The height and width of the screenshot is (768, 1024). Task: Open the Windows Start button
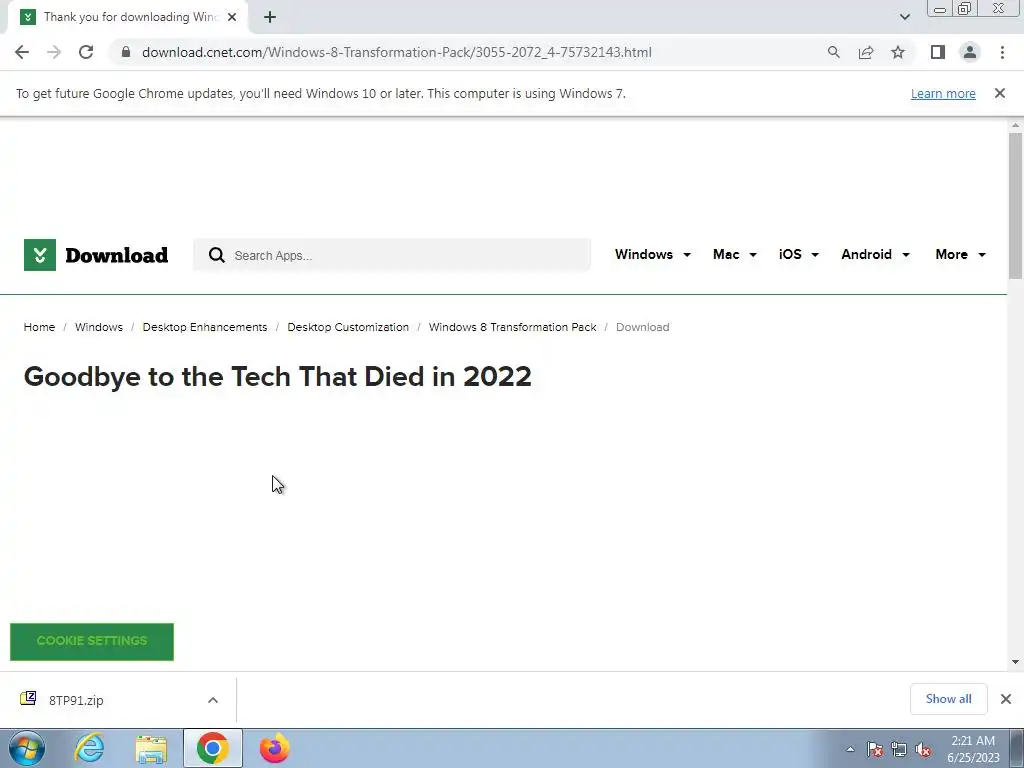tap(27, 748)
